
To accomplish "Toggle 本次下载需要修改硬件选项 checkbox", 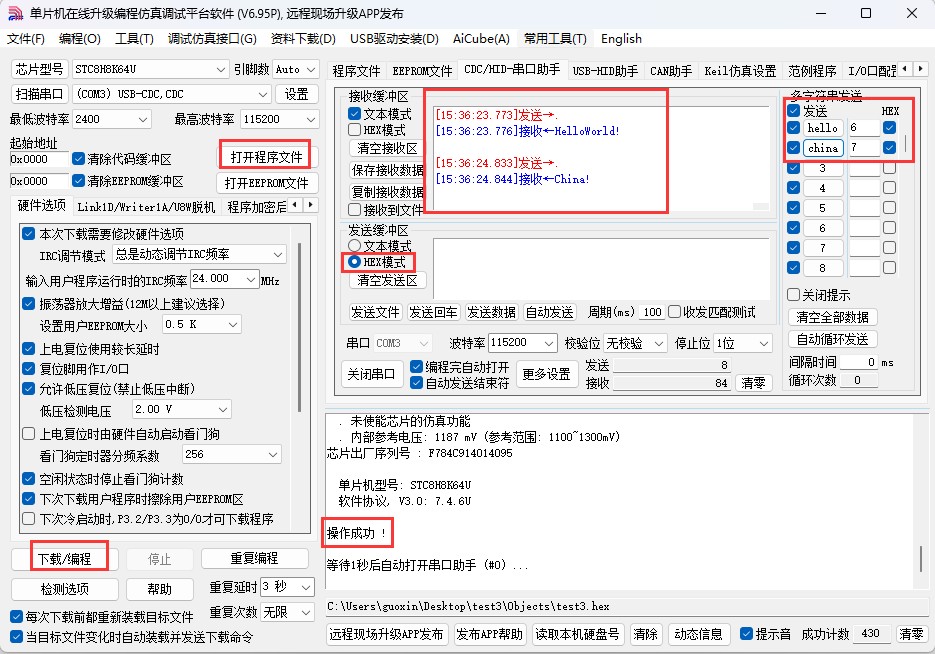I will point(28,234).
